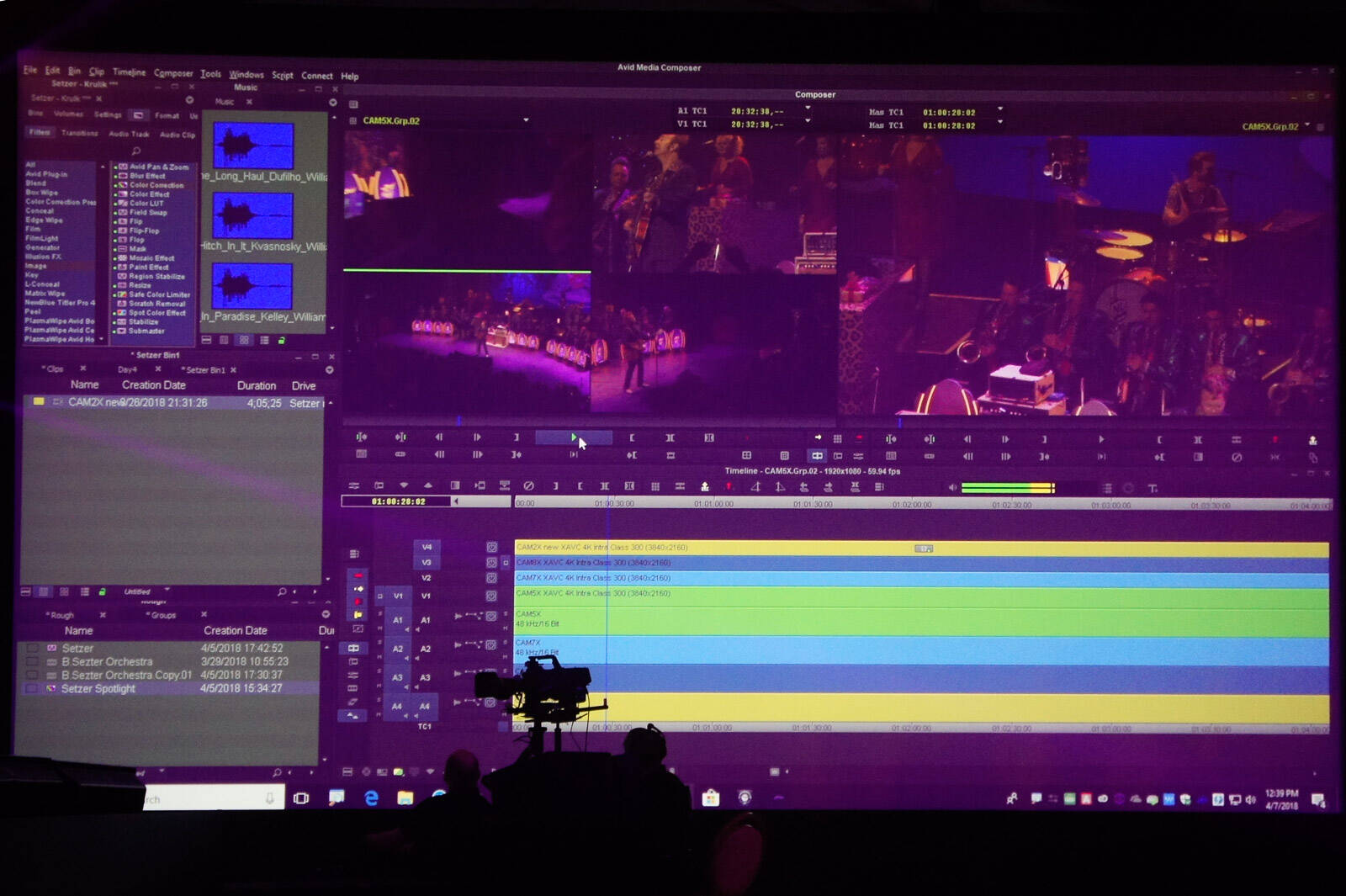Toggle the A1 source track selector
Image resolution: width=1346 pixels, height=896 pixels.
pos(398,620)
